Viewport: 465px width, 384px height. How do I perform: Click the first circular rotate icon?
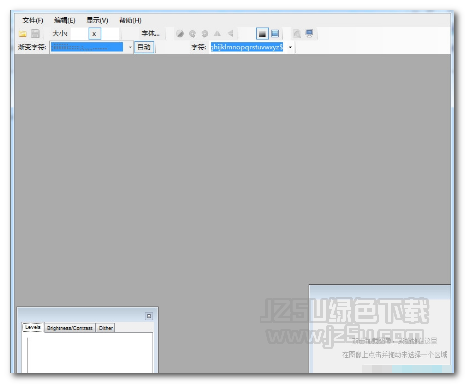click(192, 34)
